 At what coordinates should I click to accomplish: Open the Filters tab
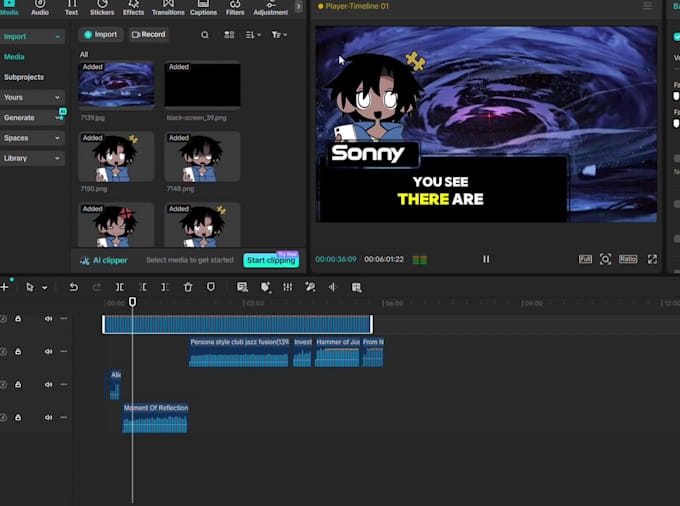pyautogui.click(x=235, y=8)
